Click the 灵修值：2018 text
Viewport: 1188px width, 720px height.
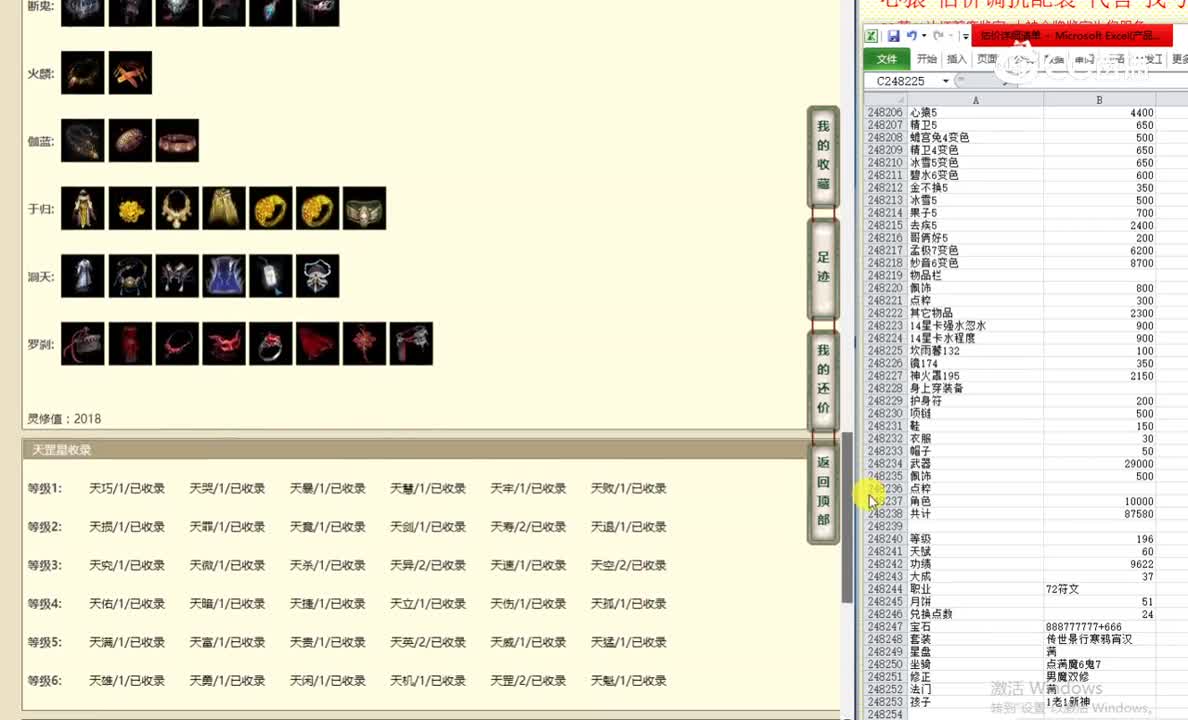tap(64, 418)
